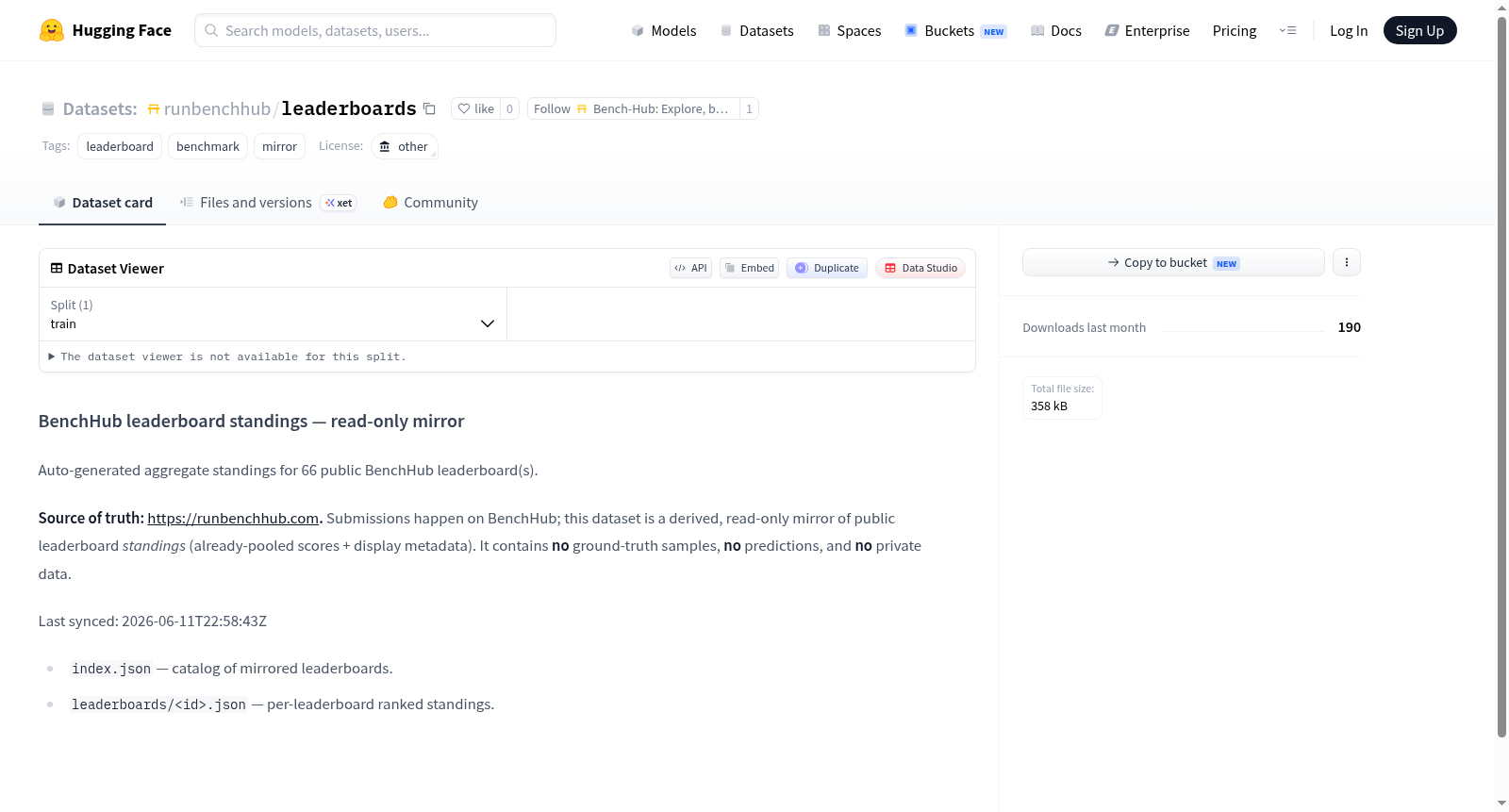Click the Downloads last month value 190
The image size is (1509, 812).
coord(1349,327)
